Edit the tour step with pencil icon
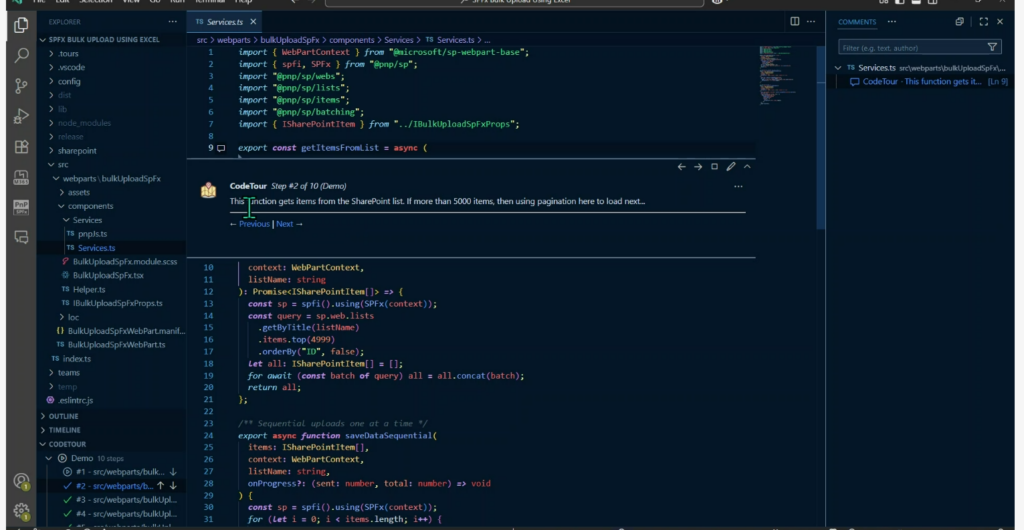 tap(731, 166)
